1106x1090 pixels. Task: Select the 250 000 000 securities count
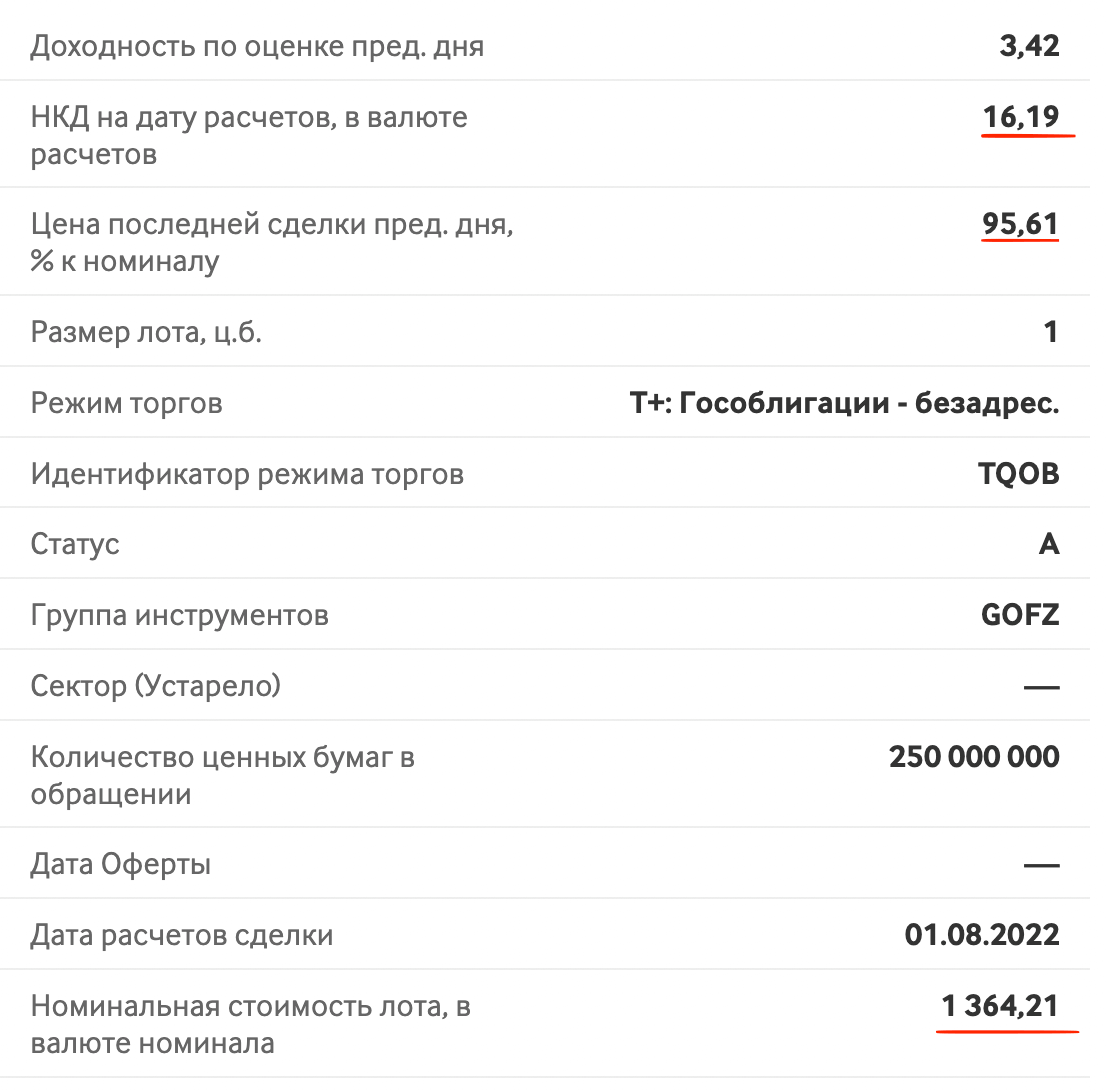click(x=974, y=756)
